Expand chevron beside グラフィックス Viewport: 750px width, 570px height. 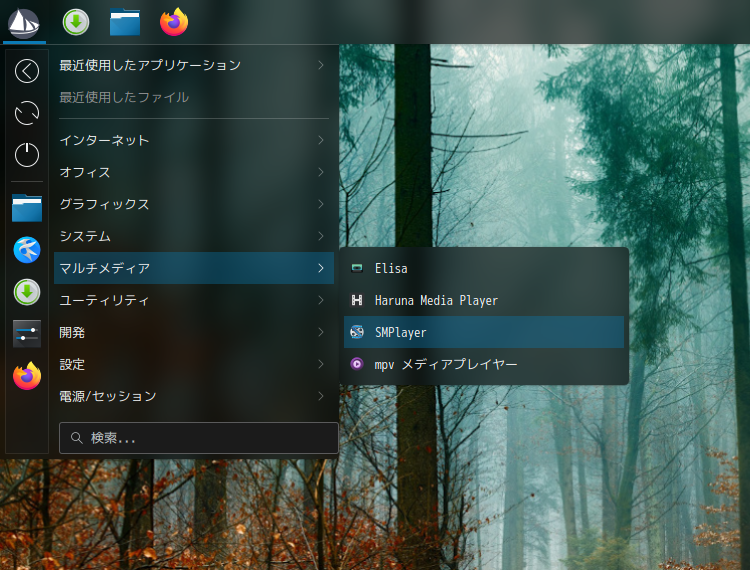pyautogui.click(x=321, y=204)
